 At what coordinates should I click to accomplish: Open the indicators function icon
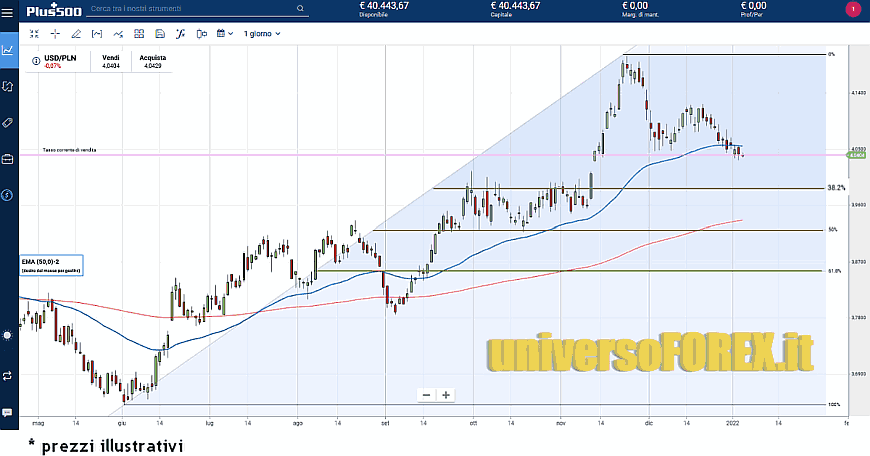pyautogui.click(x=181, y=33)
